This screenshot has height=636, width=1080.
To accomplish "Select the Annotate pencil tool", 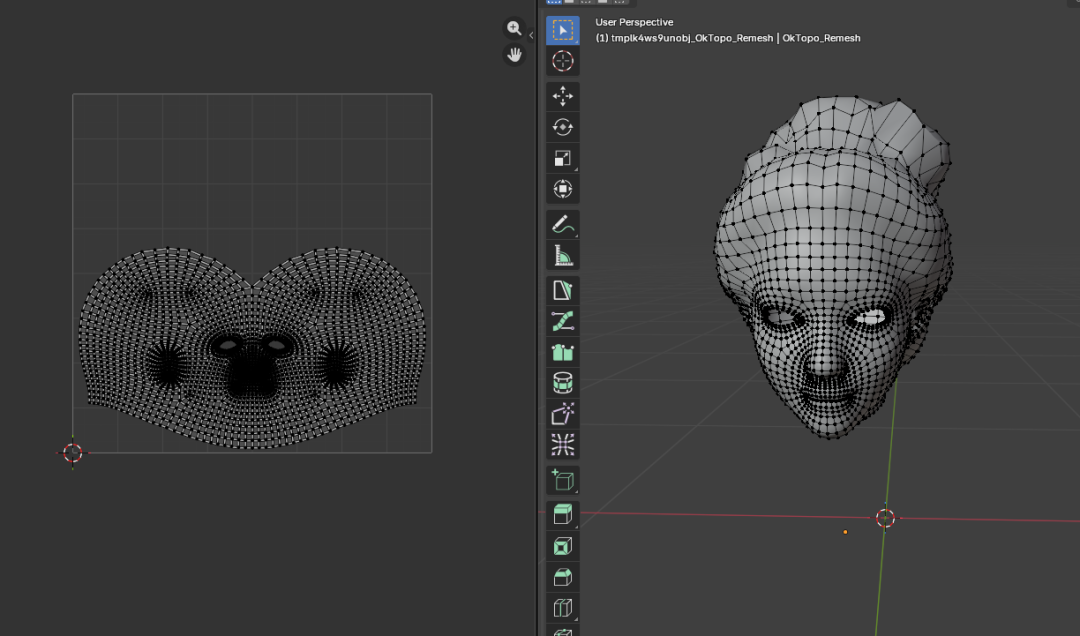I will coord(562,224).
